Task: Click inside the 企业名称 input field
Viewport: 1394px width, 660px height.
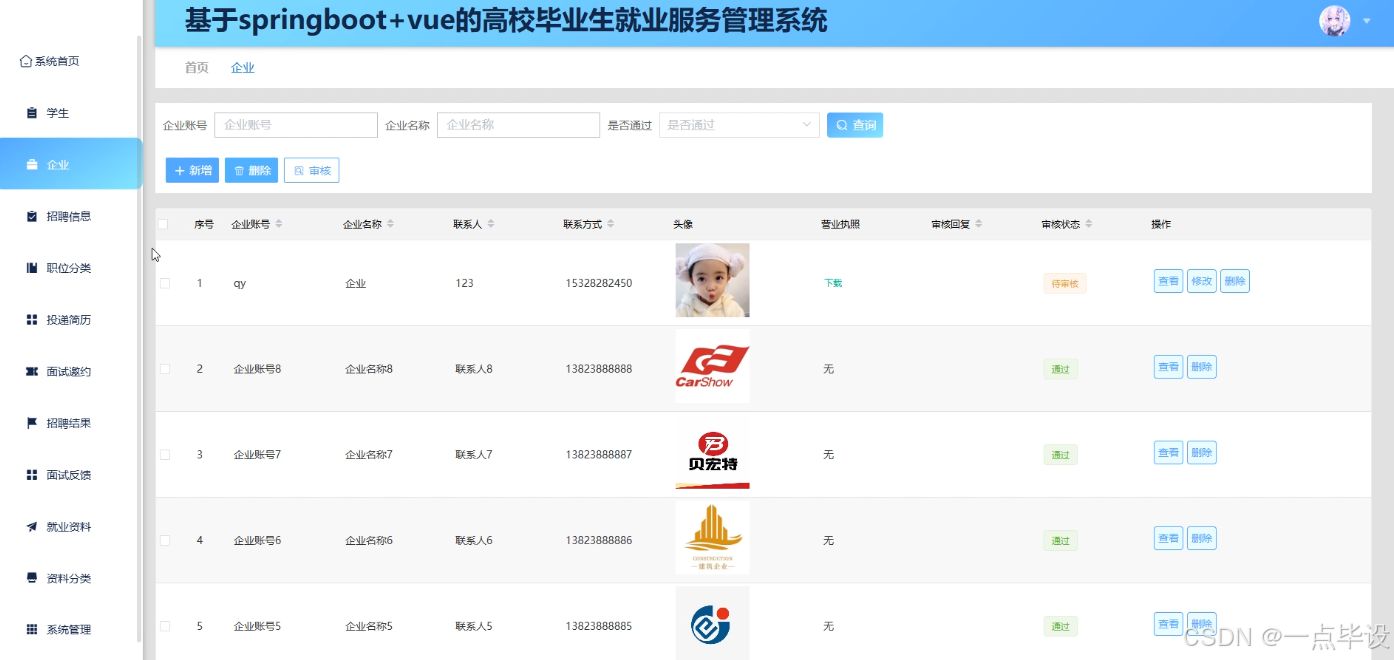Action: 518,124
